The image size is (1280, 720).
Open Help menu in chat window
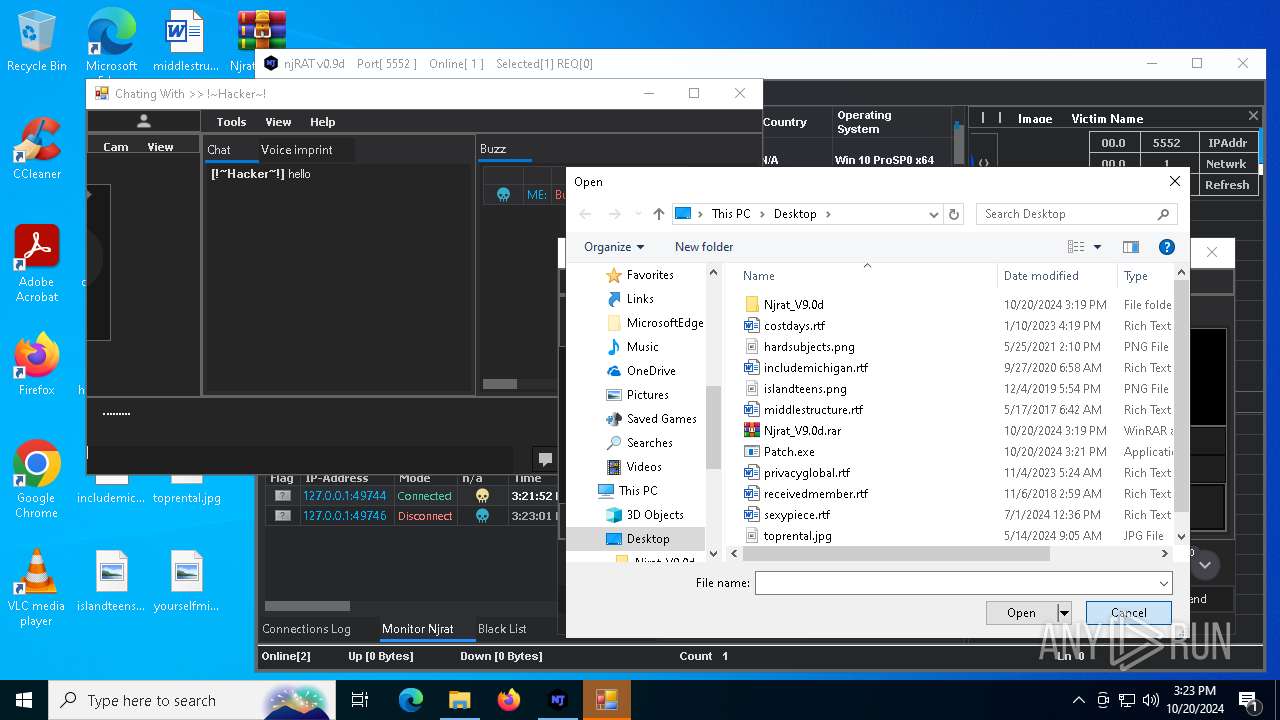[322, 122]
